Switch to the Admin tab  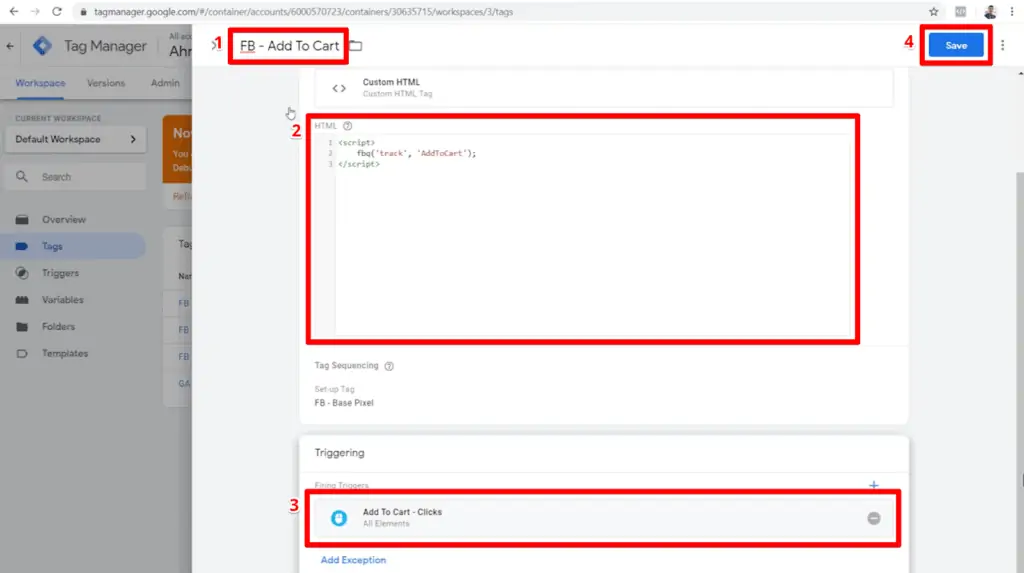165,83
